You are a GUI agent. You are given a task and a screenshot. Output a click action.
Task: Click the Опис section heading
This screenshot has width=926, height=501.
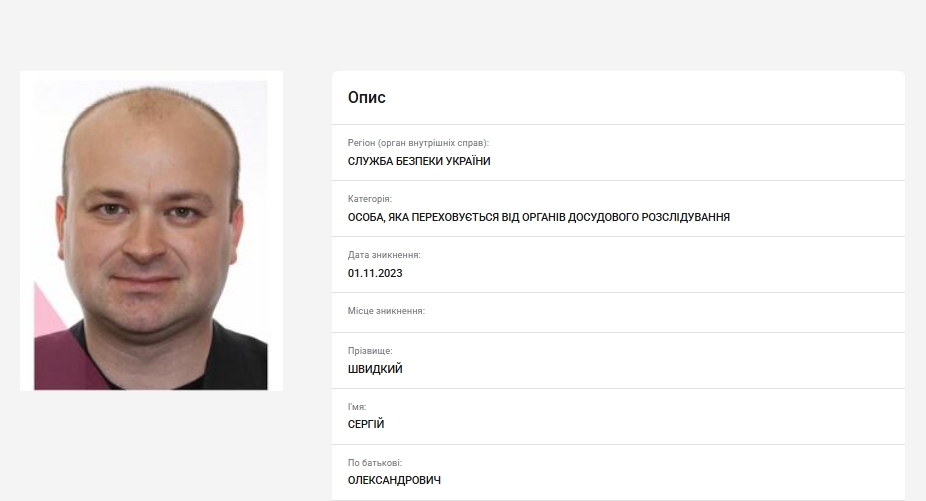(366, 97)
